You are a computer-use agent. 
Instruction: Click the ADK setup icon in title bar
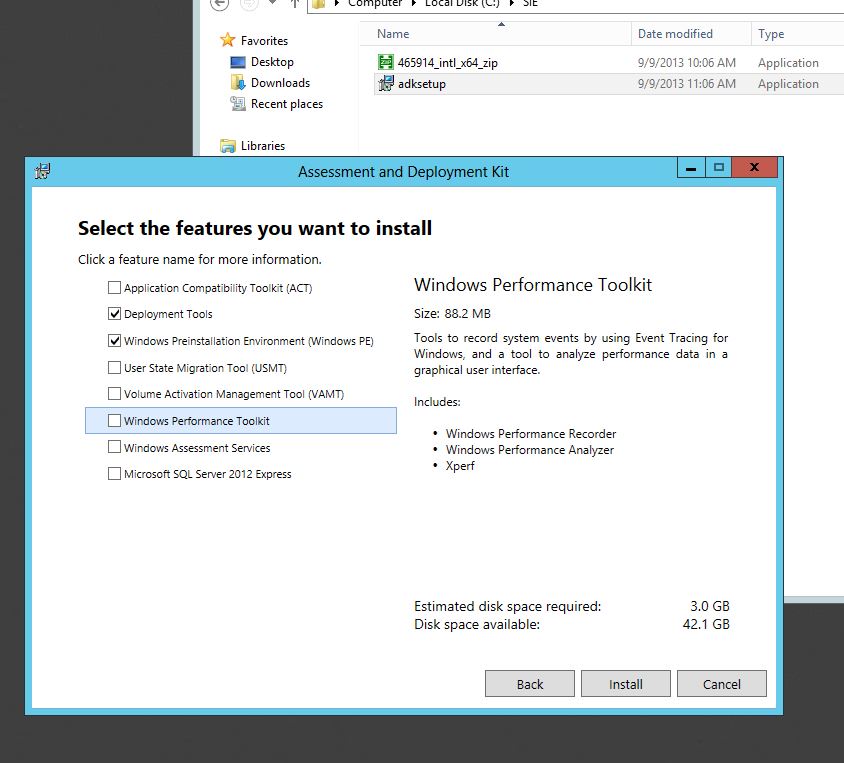click(x=43, y=171)
